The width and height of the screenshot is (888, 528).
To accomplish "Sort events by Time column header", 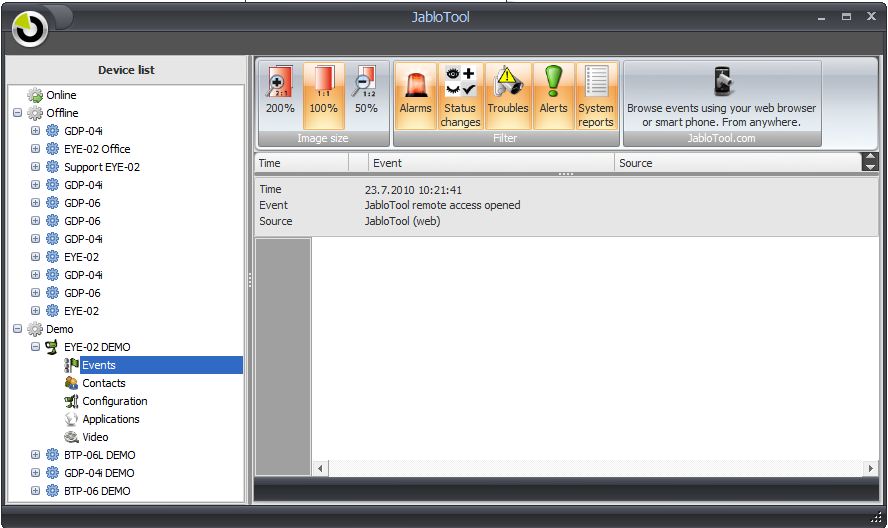I will tap(300, 163).
